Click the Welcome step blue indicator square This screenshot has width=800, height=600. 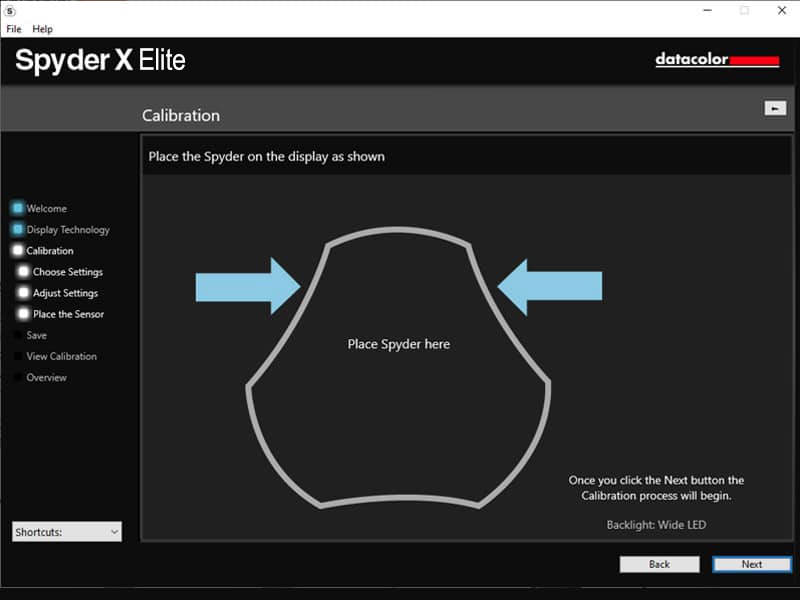[x=18, y=208]
